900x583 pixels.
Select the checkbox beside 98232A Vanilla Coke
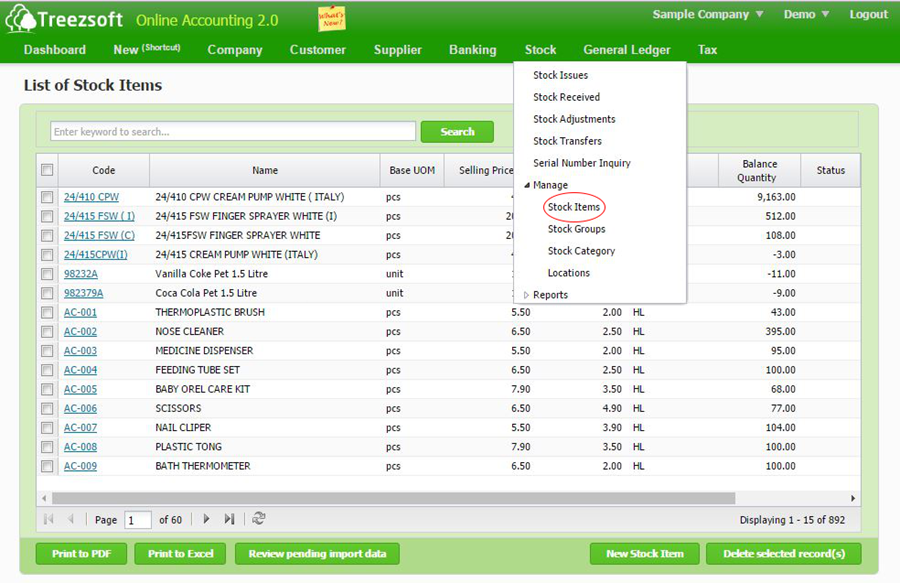[x=47, y=274]
